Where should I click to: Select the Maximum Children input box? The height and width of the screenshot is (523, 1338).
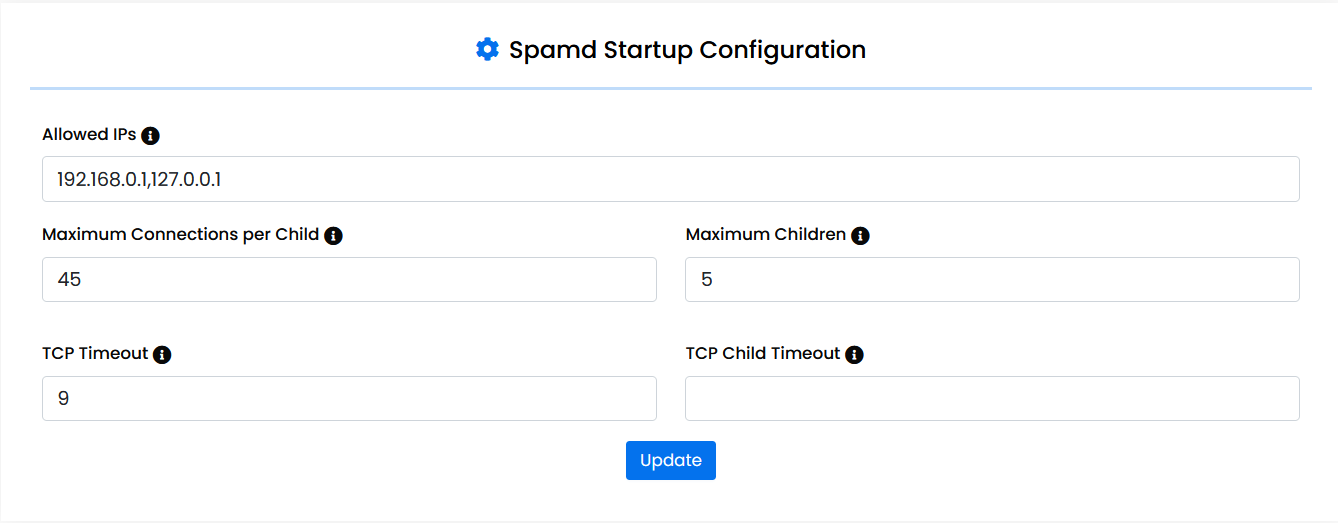point(991,279)
